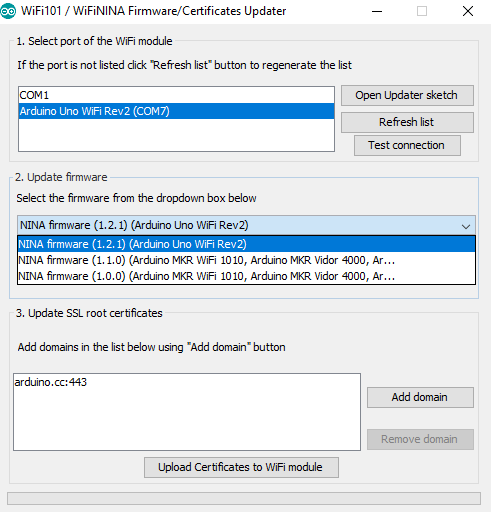Choose NINA firmware (1.1.0) MKR option
491x512 pixels.
(x=246, y=260)
